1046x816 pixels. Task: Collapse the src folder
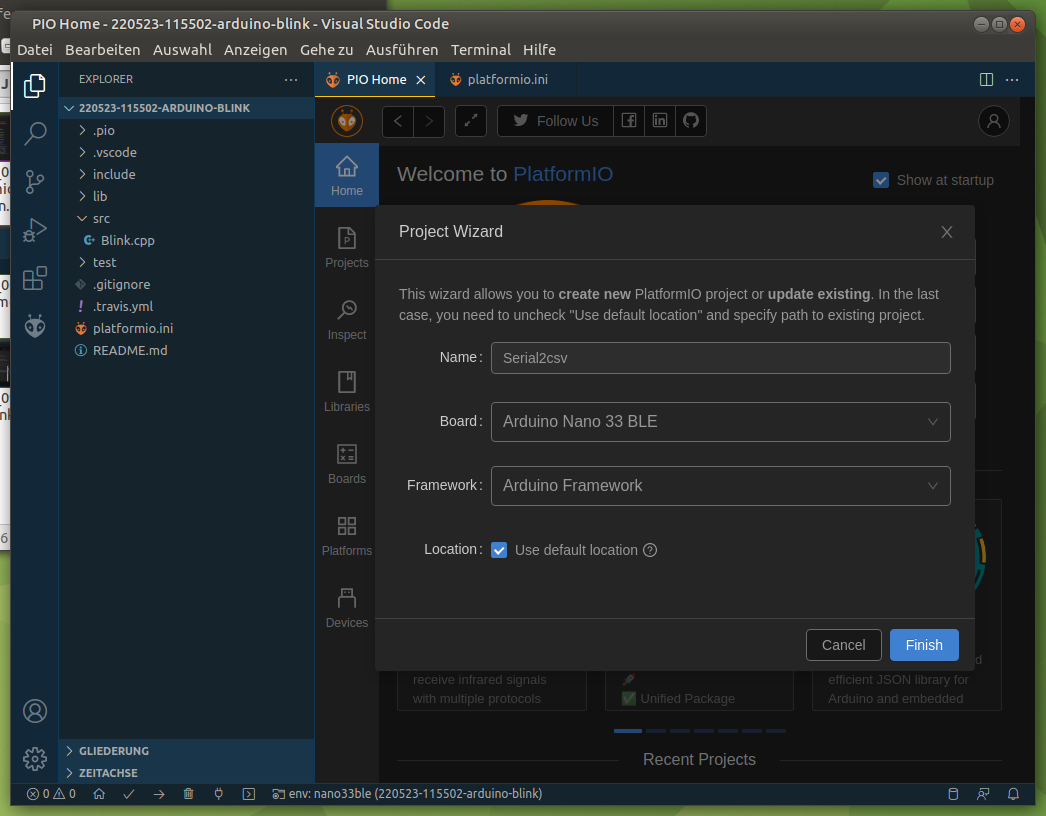pyautogui.click(x=187, y=218)
